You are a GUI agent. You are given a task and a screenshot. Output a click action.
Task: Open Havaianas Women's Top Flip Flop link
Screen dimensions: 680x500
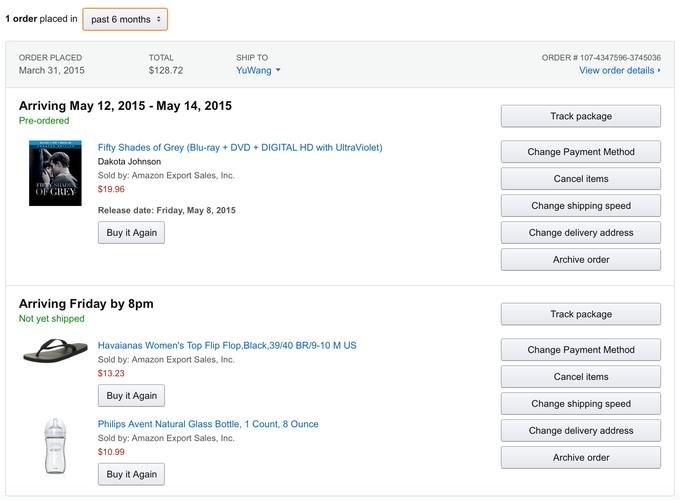227,345
